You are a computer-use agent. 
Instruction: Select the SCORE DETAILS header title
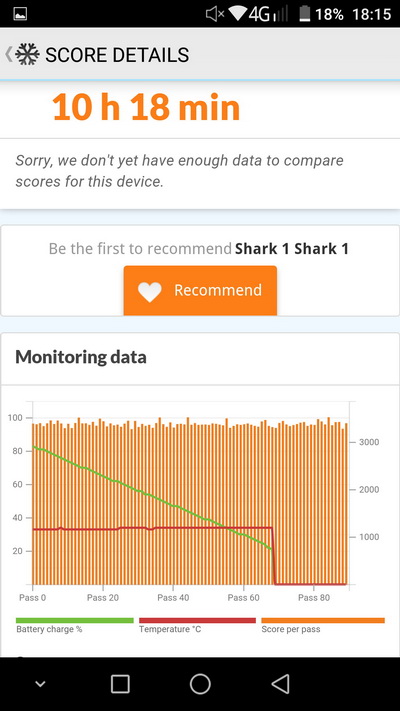point(117,55)
